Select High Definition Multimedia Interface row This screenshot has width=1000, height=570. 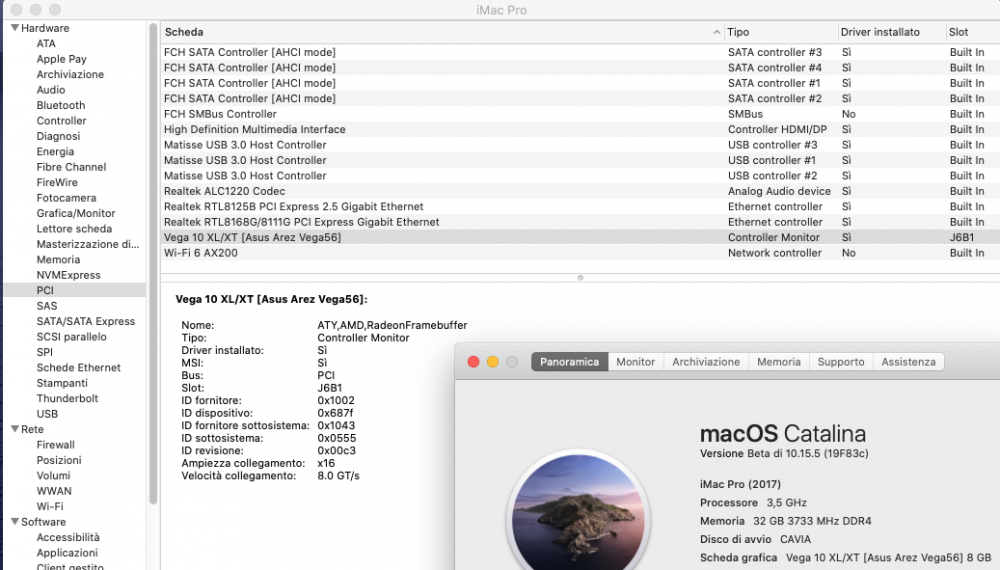(x=580, y=129)
